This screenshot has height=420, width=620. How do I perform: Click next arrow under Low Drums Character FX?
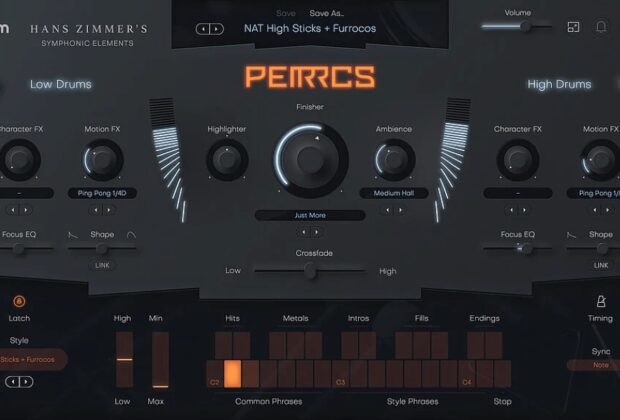[x=25, y=210]
